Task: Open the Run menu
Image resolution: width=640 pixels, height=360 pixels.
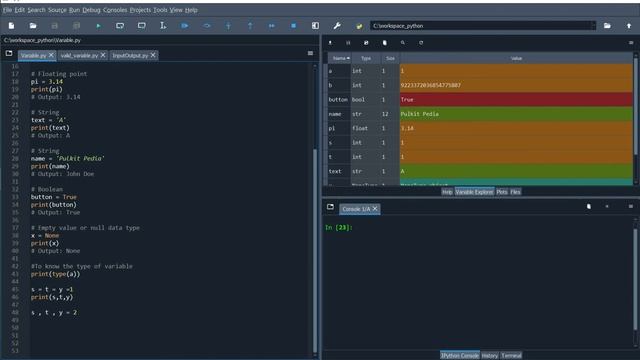Action: pos(74,10)
